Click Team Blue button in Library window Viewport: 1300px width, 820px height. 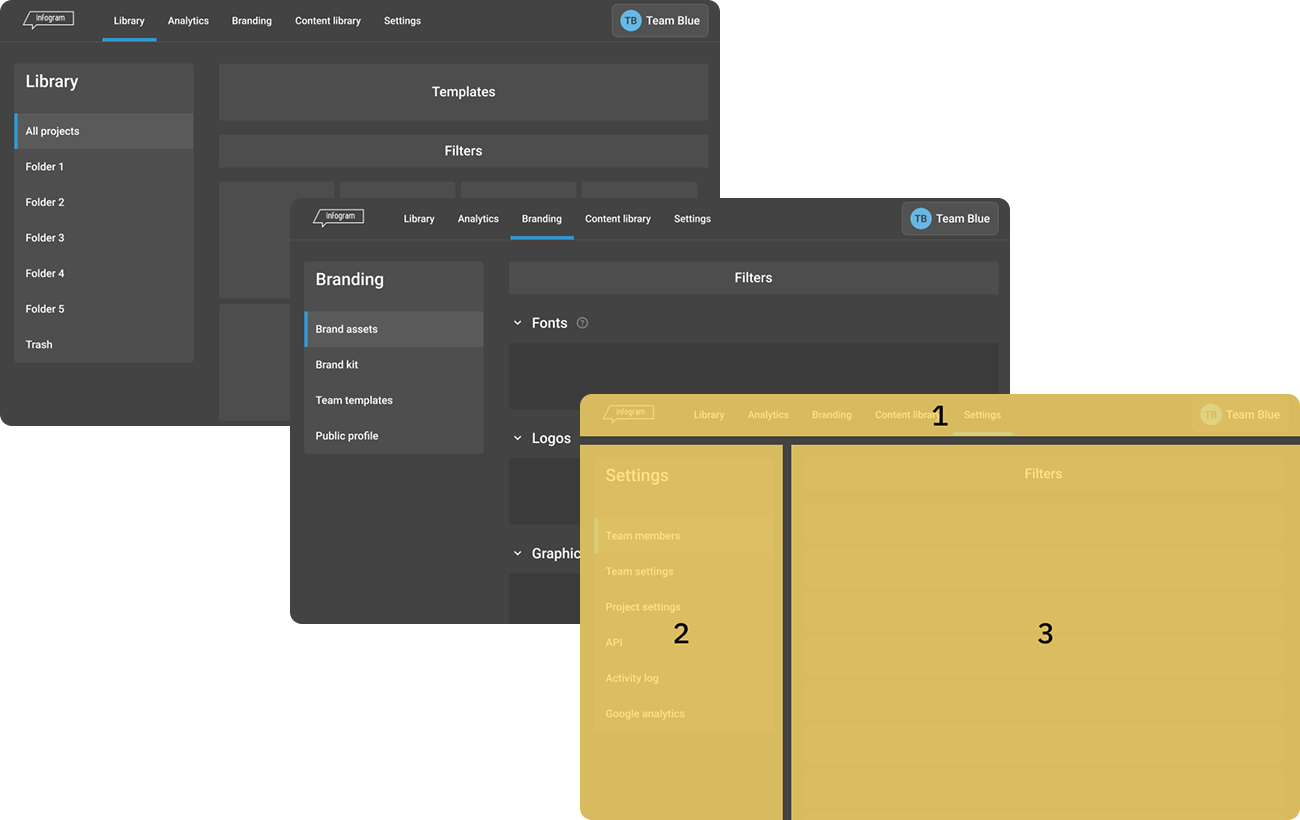660,21
